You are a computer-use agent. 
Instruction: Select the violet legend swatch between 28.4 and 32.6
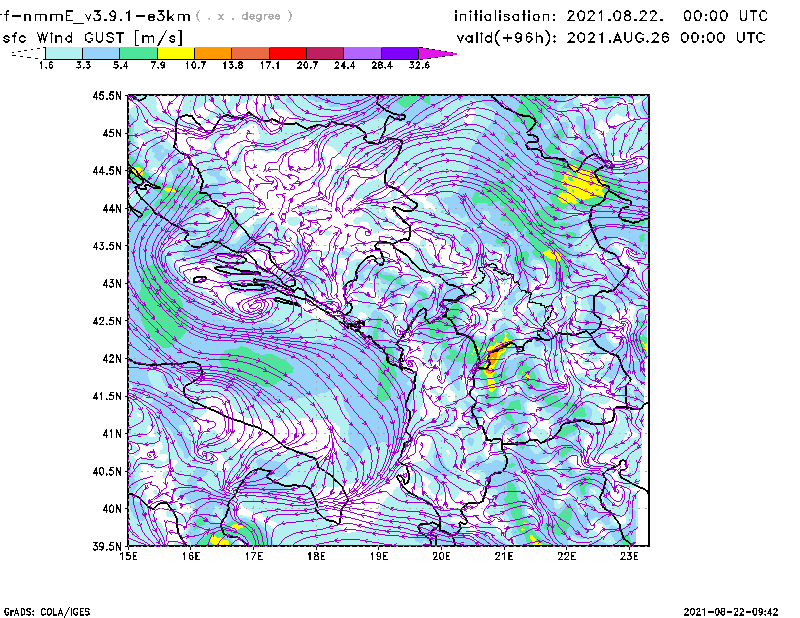pos(400,53)
